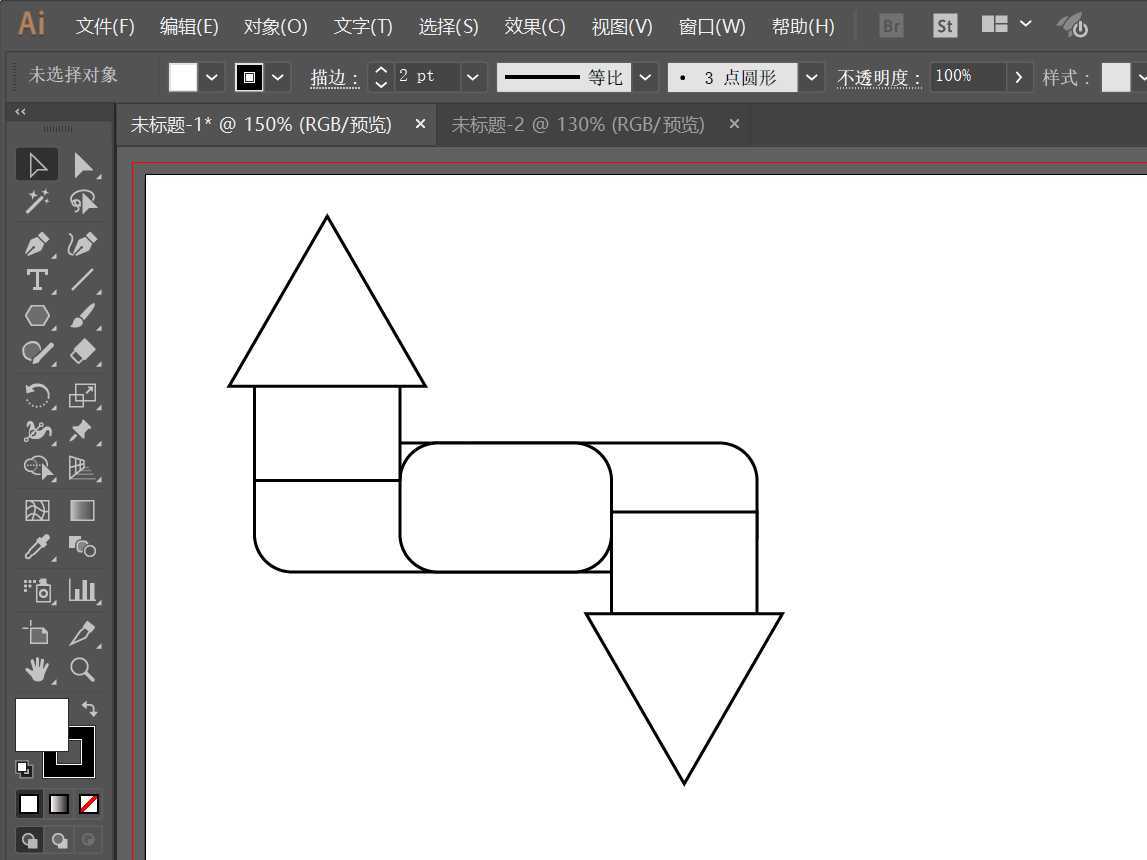Open the 窗口(W) menu
Viewport: 1147px width, 860px height.
pos(712,26)
